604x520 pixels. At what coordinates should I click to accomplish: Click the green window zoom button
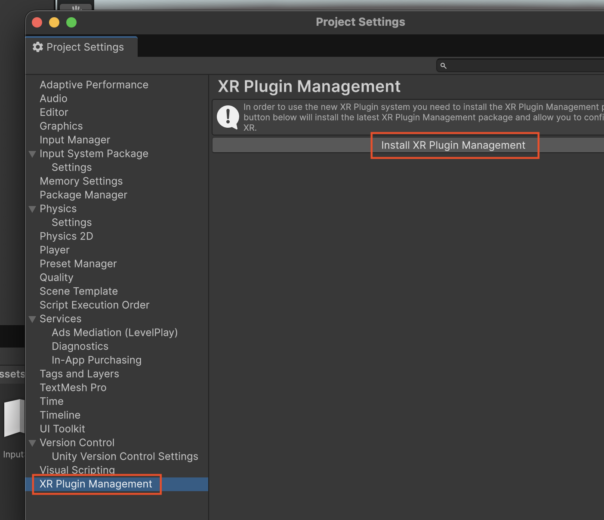71,22
